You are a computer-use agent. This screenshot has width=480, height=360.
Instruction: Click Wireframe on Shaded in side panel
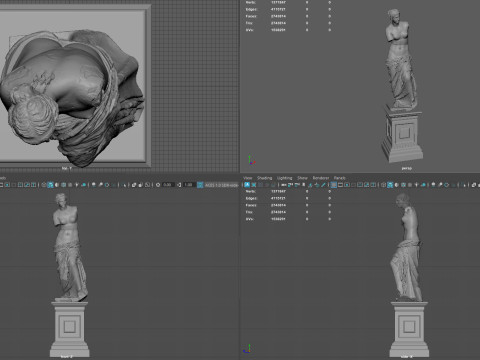coord(403,185)
